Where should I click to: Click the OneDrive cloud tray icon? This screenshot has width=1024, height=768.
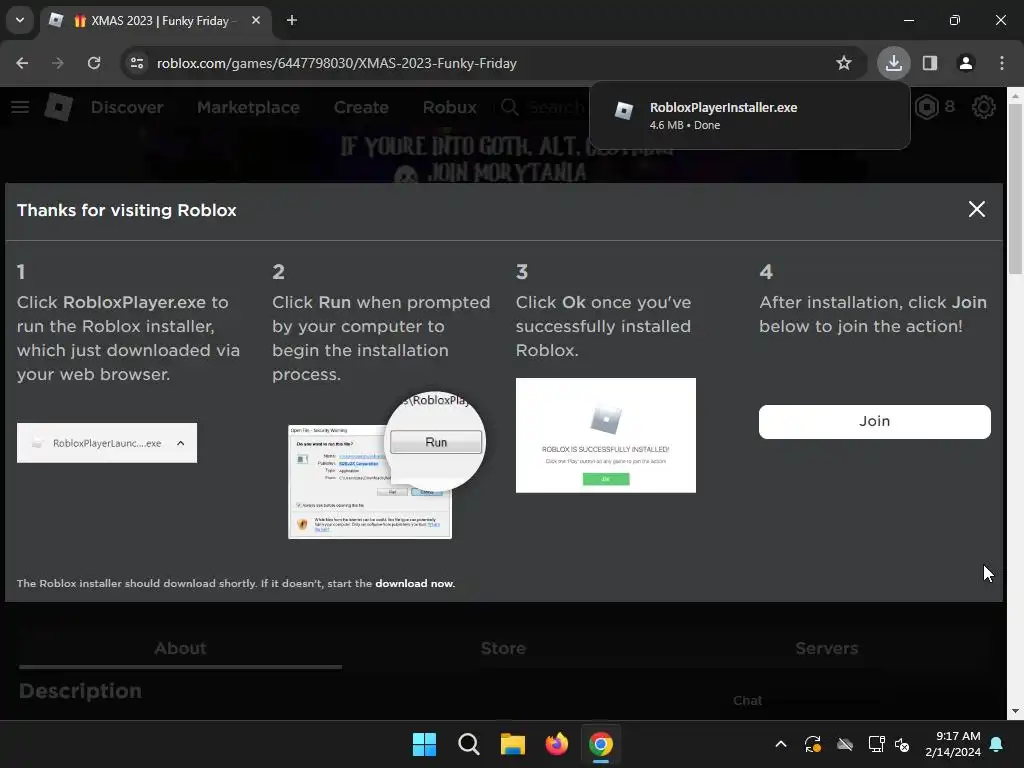click(845, 744)
